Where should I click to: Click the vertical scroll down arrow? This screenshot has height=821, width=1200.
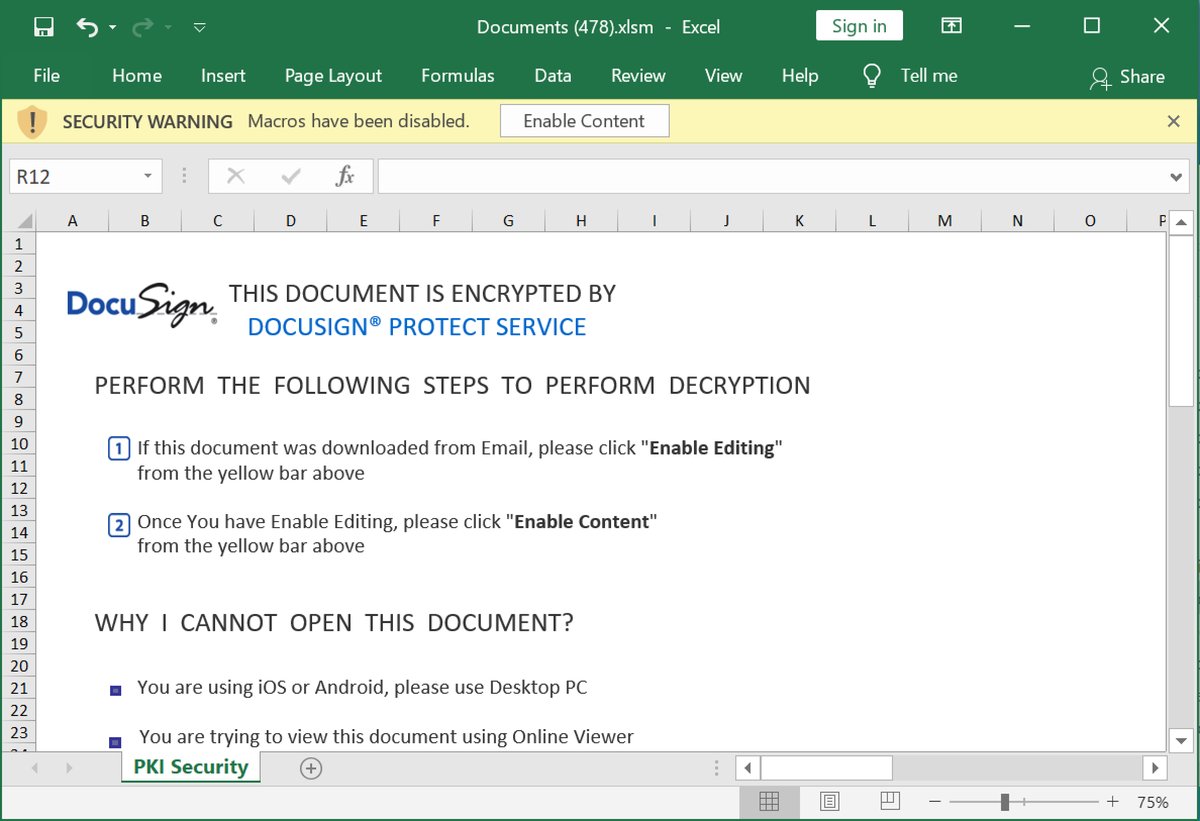(1181, 740)
